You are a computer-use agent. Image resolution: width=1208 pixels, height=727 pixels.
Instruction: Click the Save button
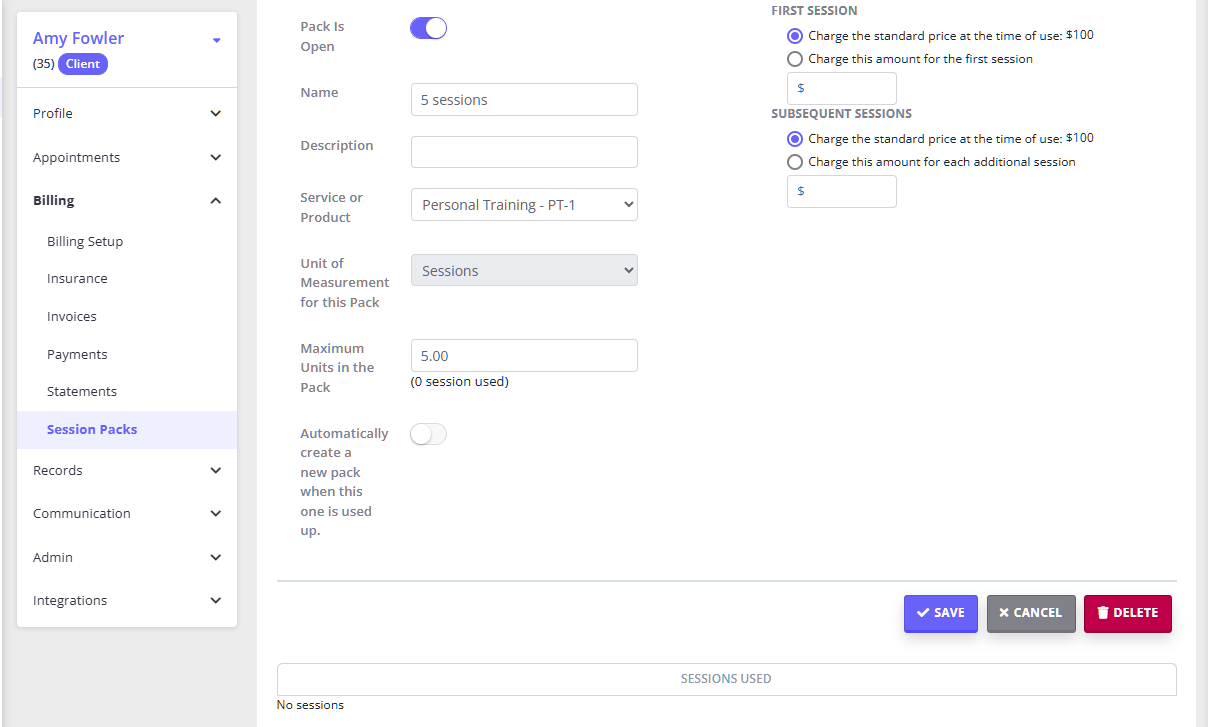coord(940,613)
